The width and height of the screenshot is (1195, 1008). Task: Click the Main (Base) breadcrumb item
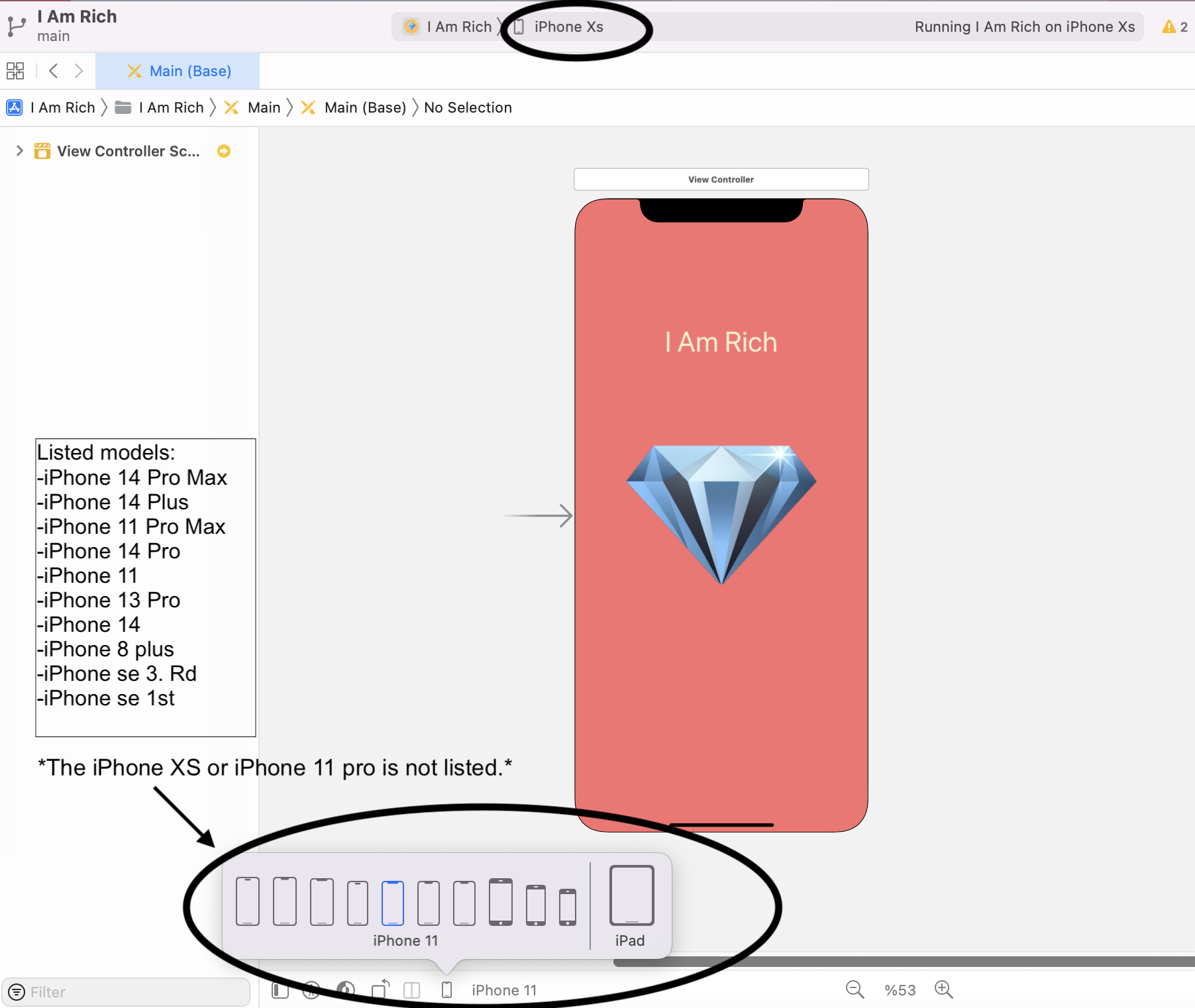tap(353, 107)
